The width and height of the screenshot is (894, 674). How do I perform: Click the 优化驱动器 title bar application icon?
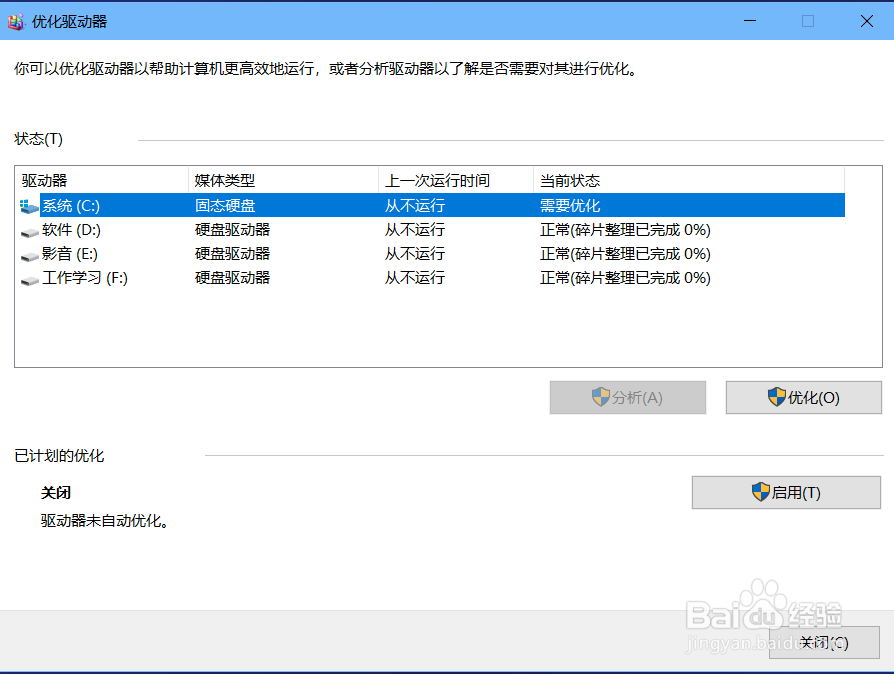pos(15,20)
